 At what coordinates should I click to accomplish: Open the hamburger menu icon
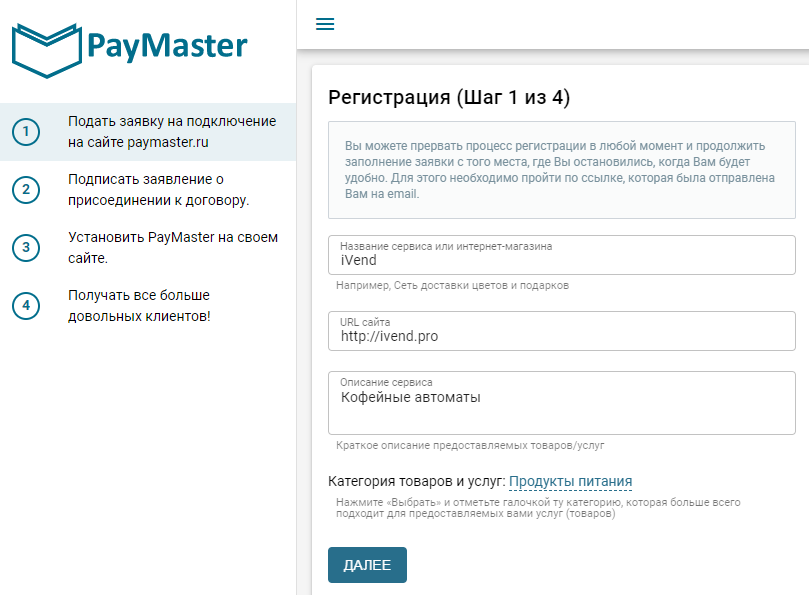click(325, 24)
